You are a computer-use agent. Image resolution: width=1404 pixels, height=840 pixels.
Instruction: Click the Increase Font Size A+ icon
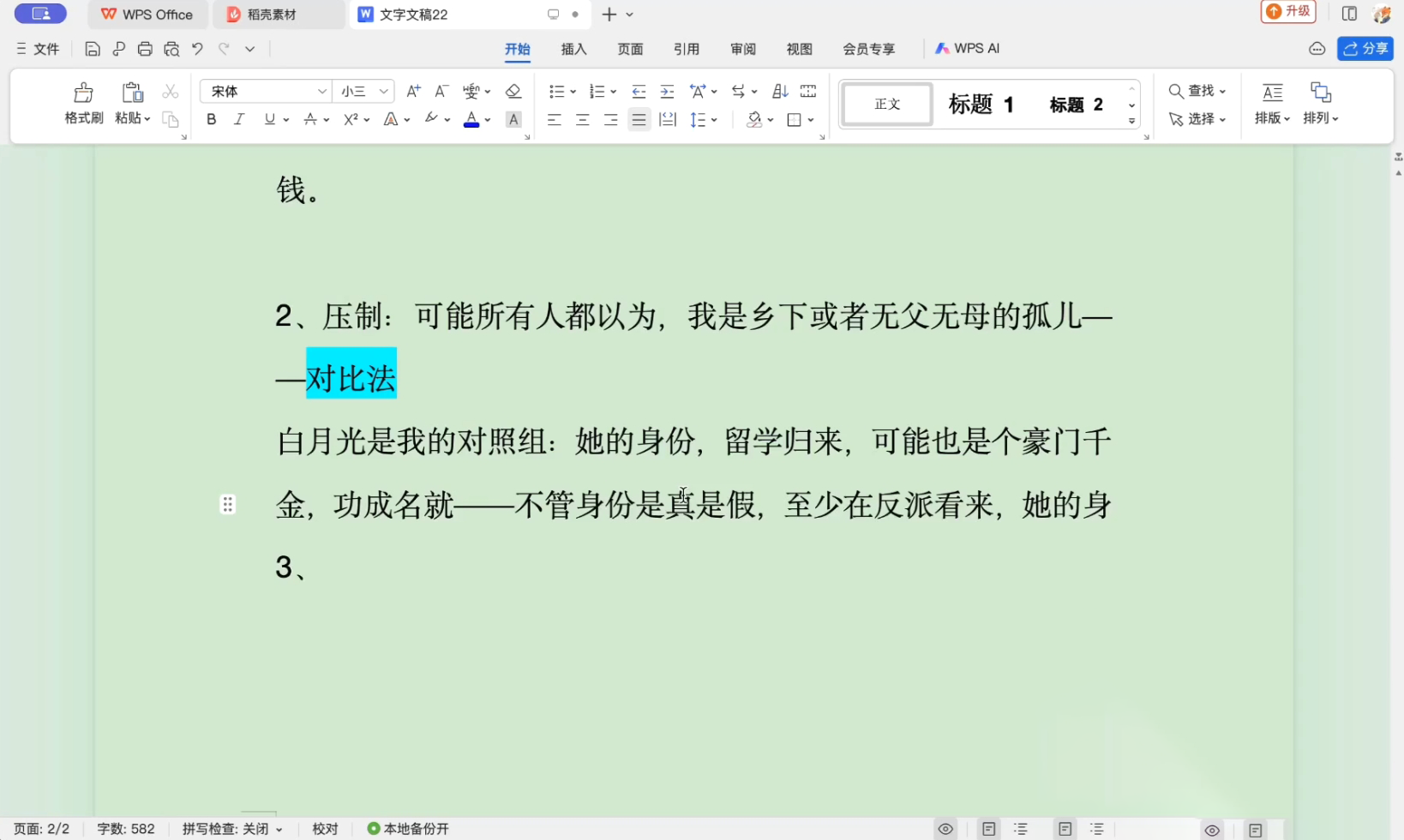click(413, 91)
